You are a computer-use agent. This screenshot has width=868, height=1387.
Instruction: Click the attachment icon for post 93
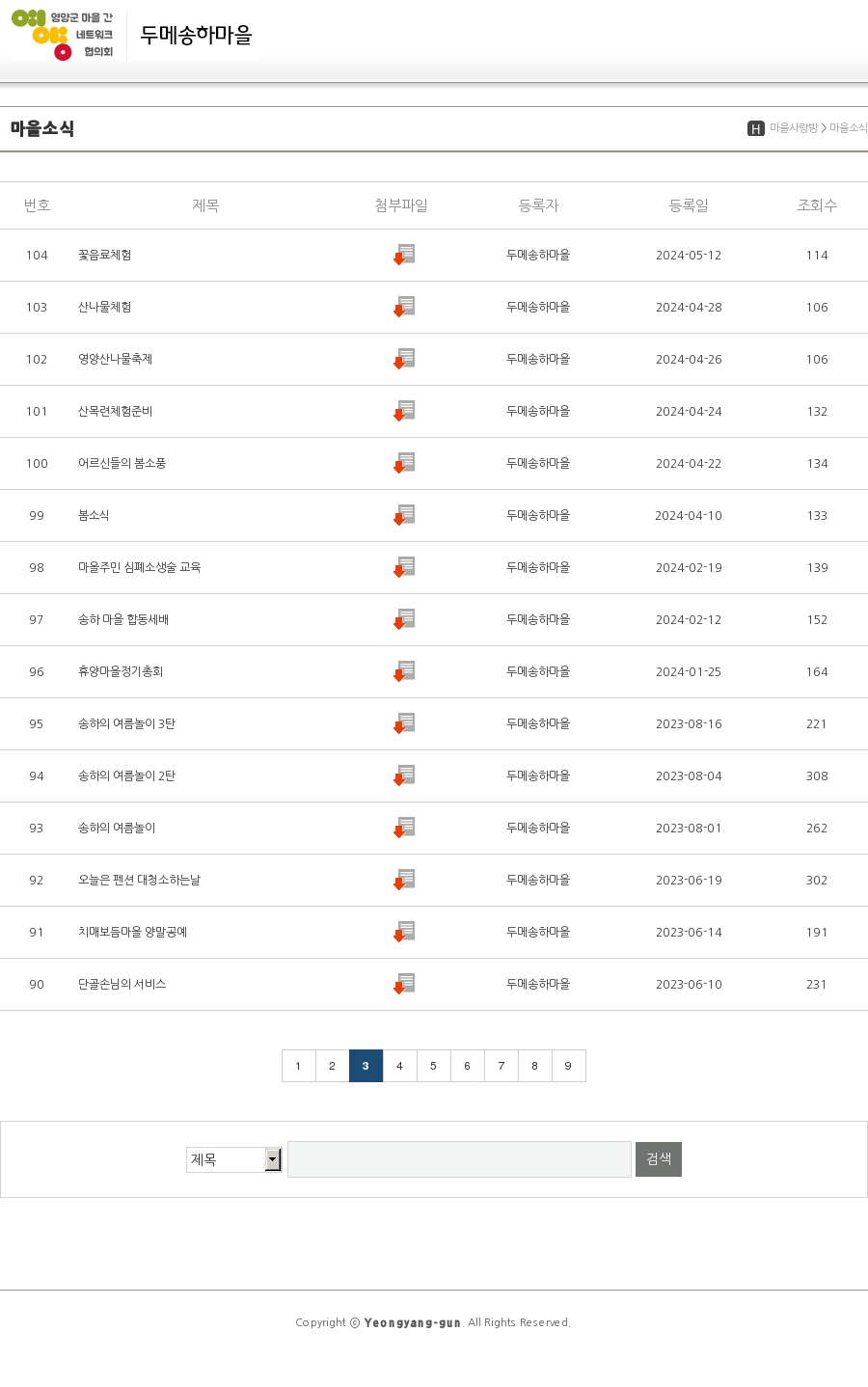coord(404,828)
